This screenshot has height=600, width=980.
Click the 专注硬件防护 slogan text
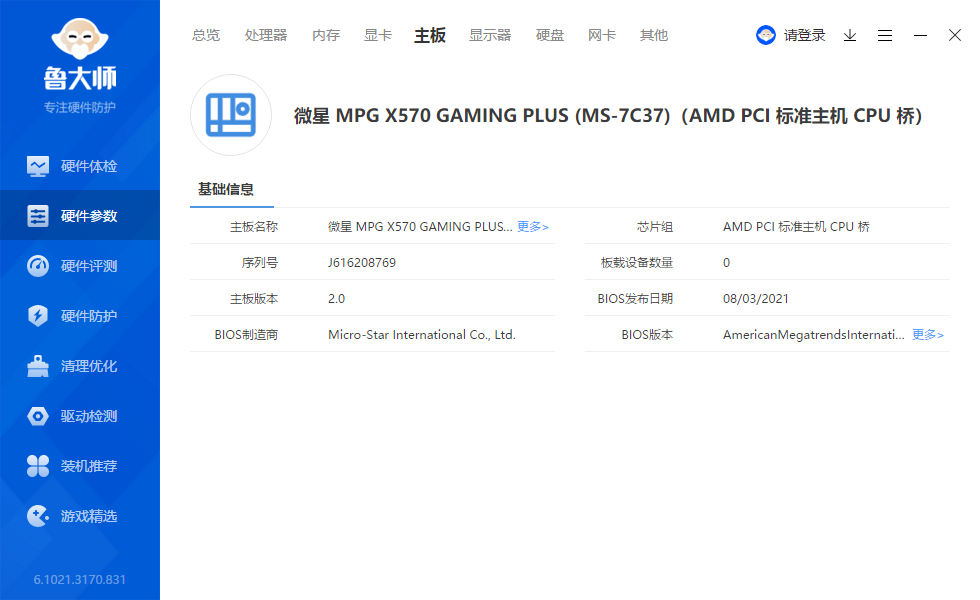(80, 108)
